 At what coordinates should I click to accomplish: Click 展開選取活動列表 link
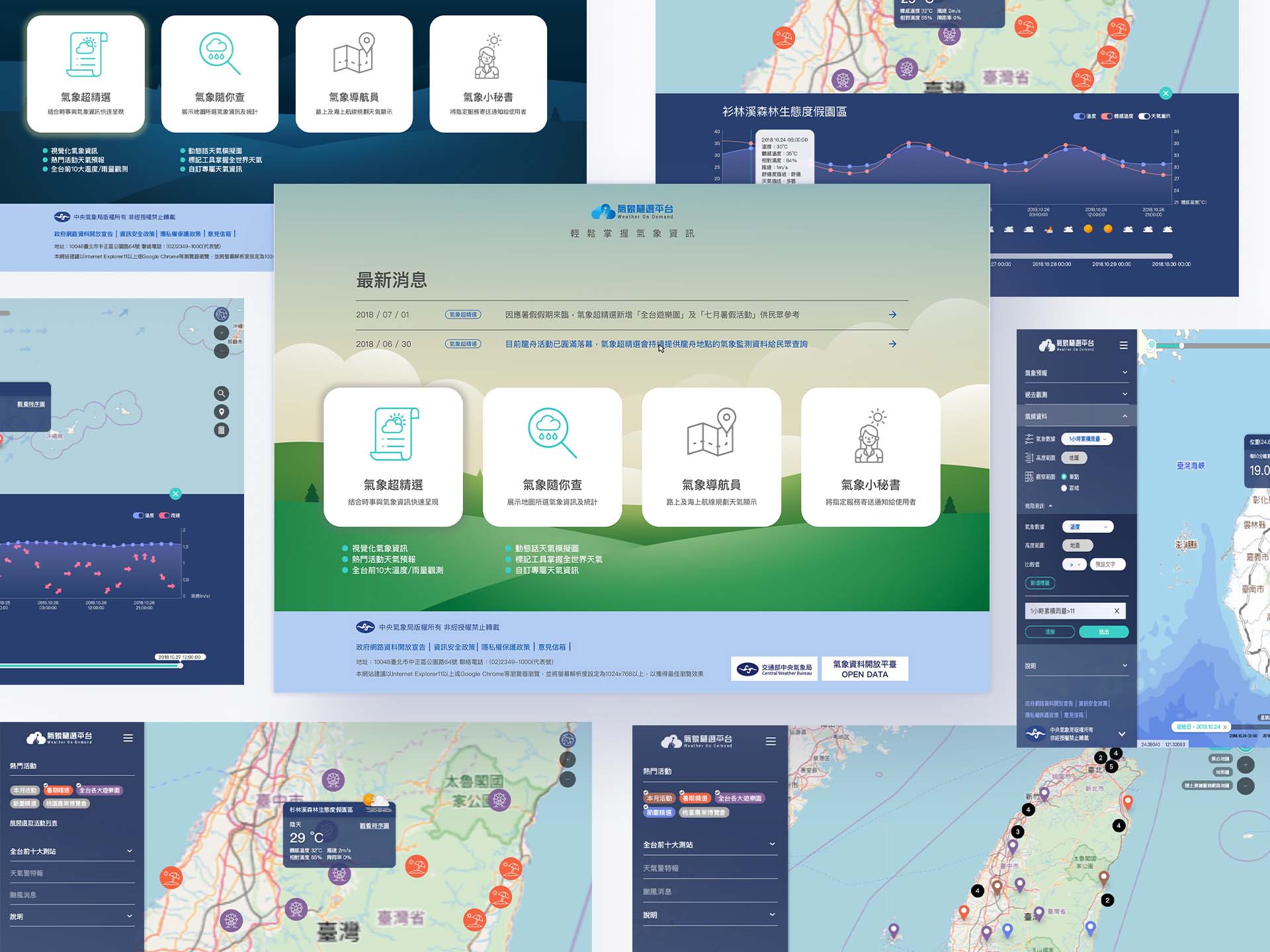coord(34,823)
